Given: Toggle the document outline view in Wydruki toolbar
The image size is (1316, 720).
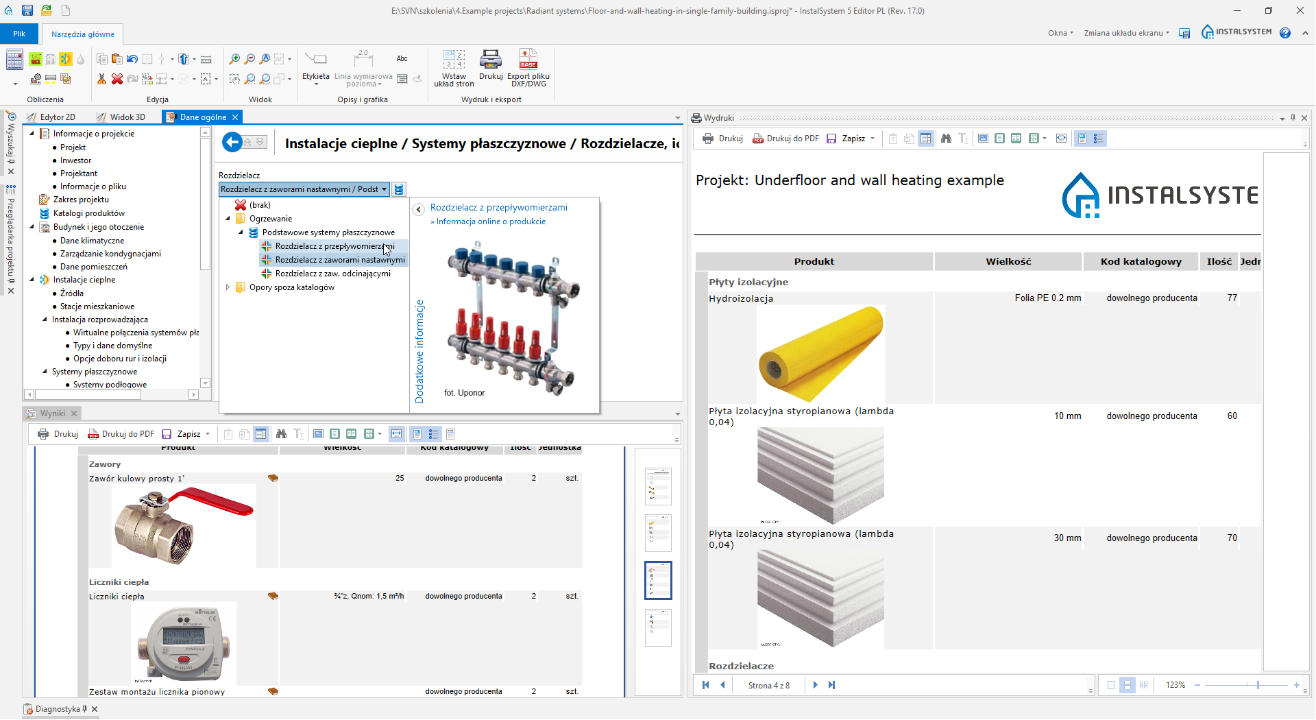Looking at the screenshot, I should click(x=1098, y=138).
